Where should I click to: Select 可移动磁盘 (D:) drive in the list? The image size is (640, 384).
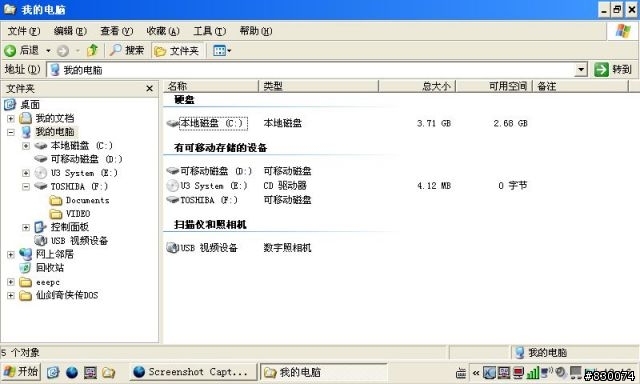pyautogui.click(x=216, y=171)
